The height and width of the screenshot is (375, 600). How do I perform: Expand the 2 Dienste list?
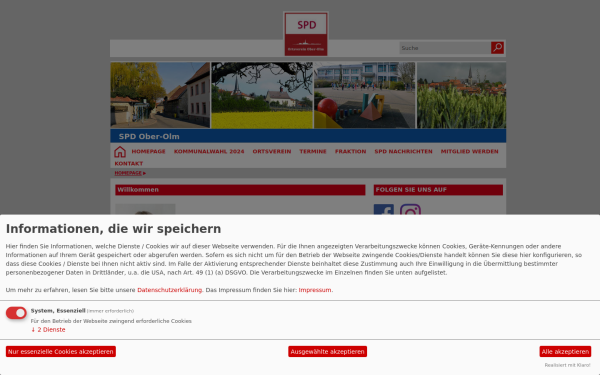click(48, 329)
